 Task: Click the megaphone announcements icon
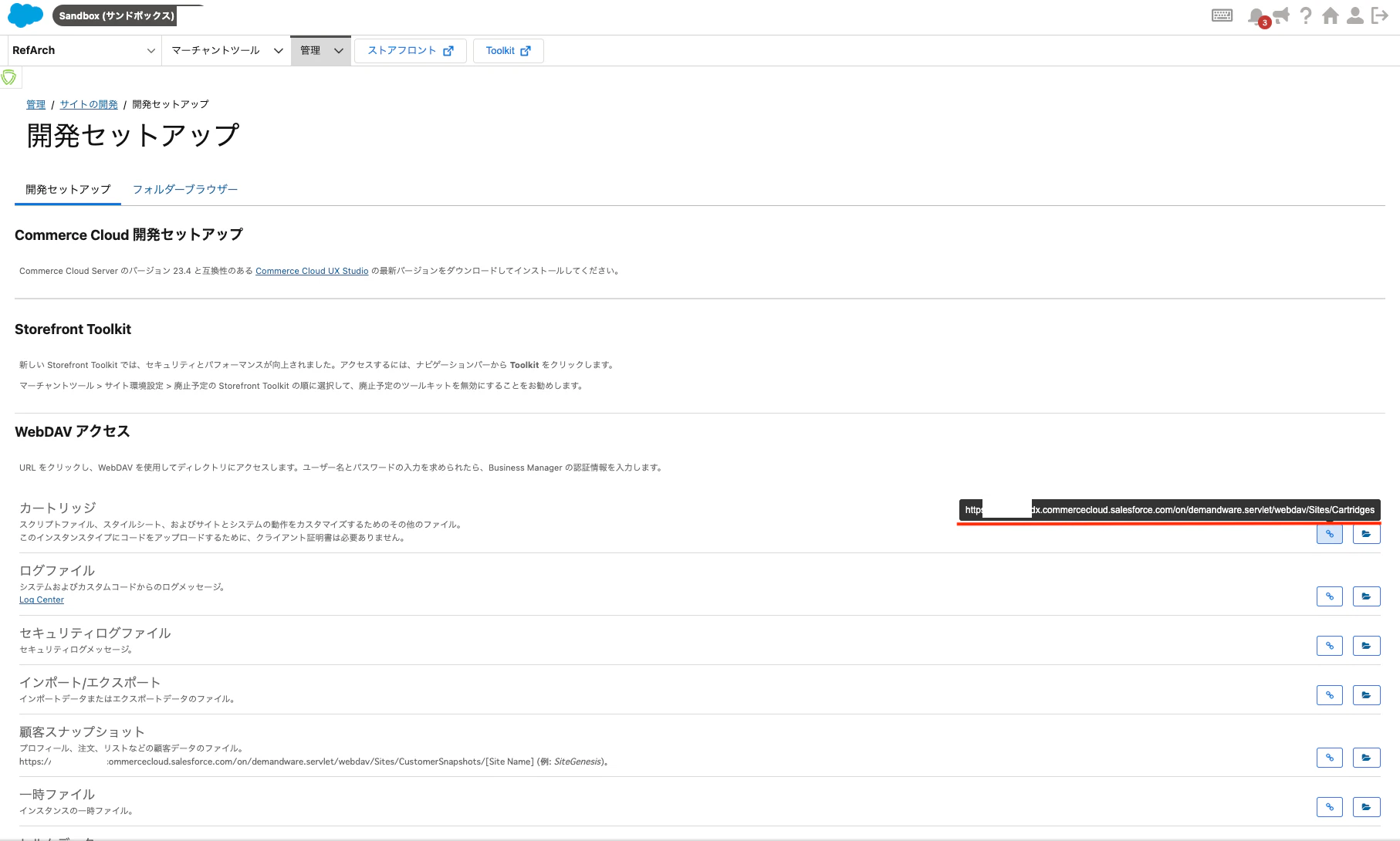pyautogui.click(x=1281, y=15)
